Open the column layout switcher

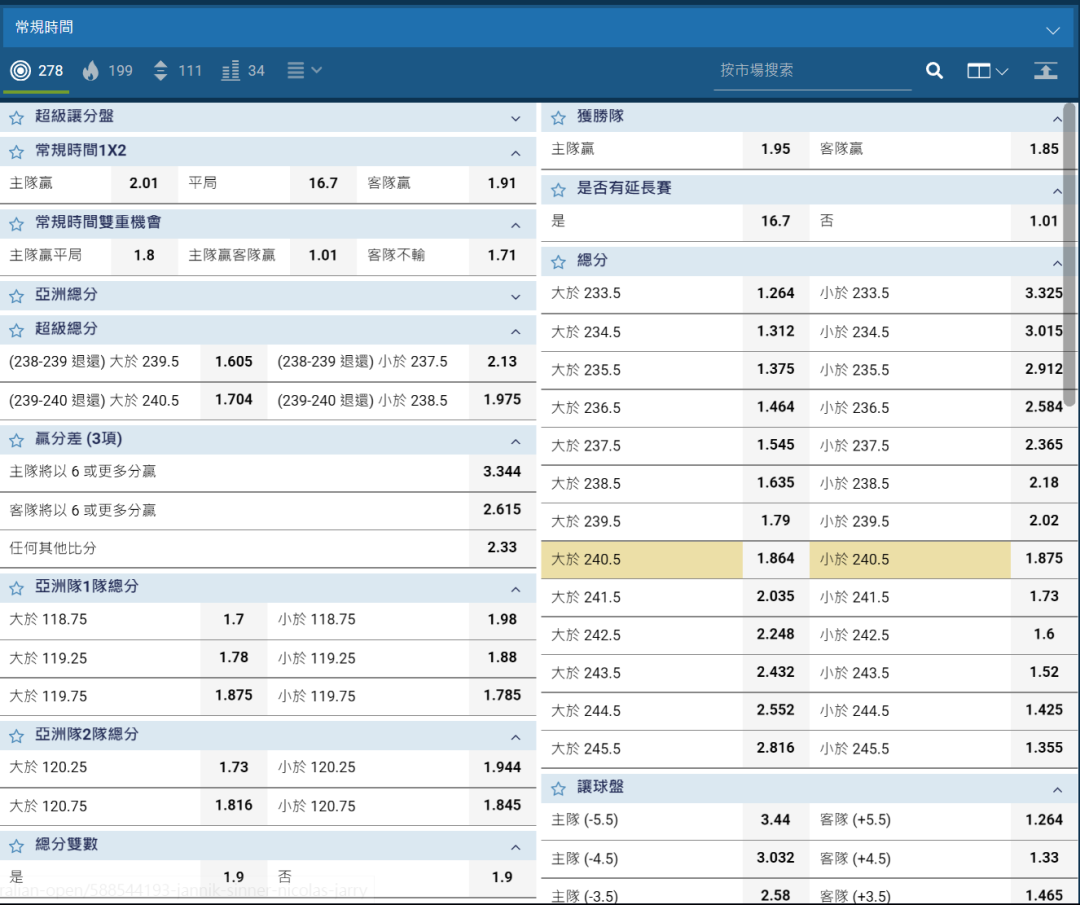[986, 71]
